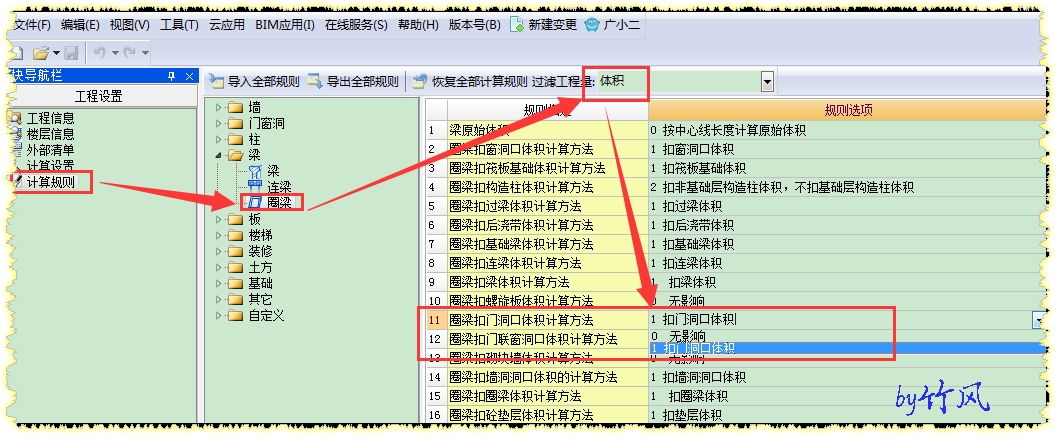This screenshot has width=1056, height=435.
Task: Open the redo history dropdown arrow
Action: coord(145,53)
